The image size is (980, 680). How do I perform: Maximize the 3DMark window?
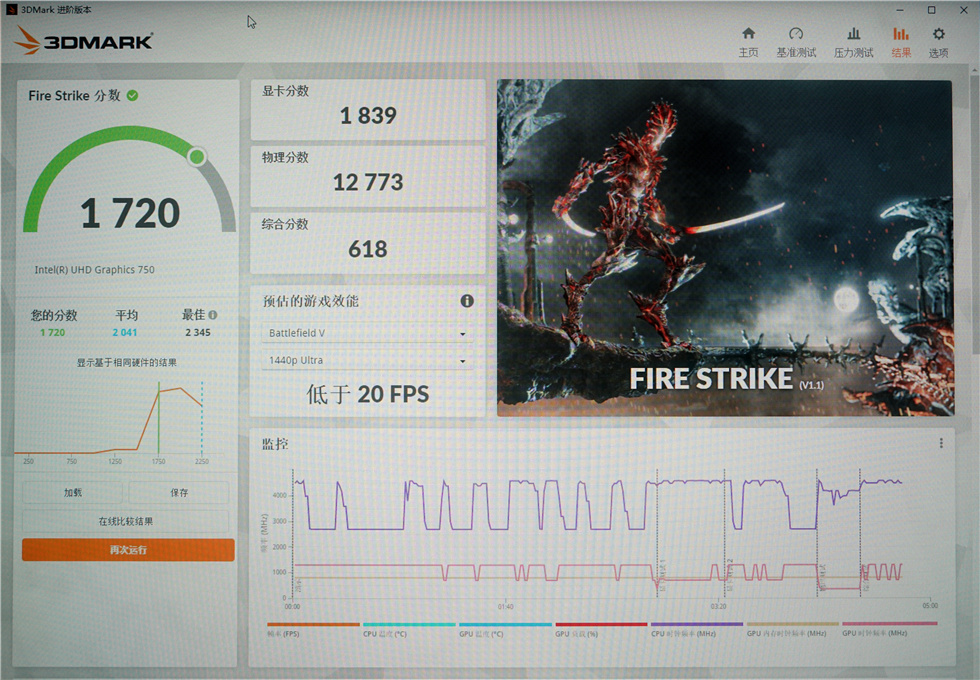click(931, 10)
